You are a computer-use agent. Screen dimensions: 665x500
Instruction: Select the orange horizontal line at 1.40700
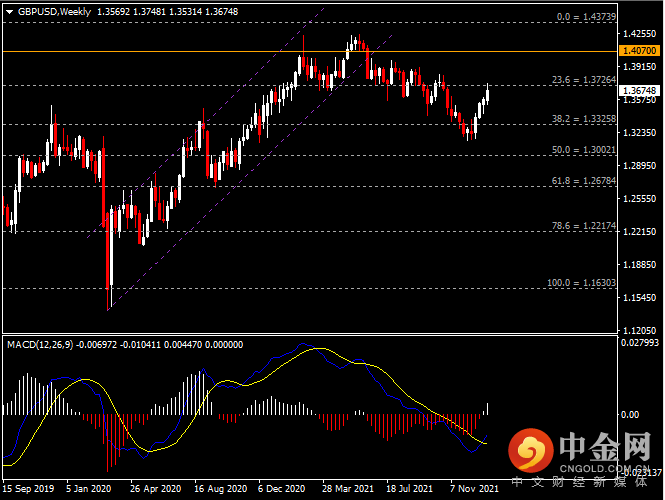click(x=310, y=51)
